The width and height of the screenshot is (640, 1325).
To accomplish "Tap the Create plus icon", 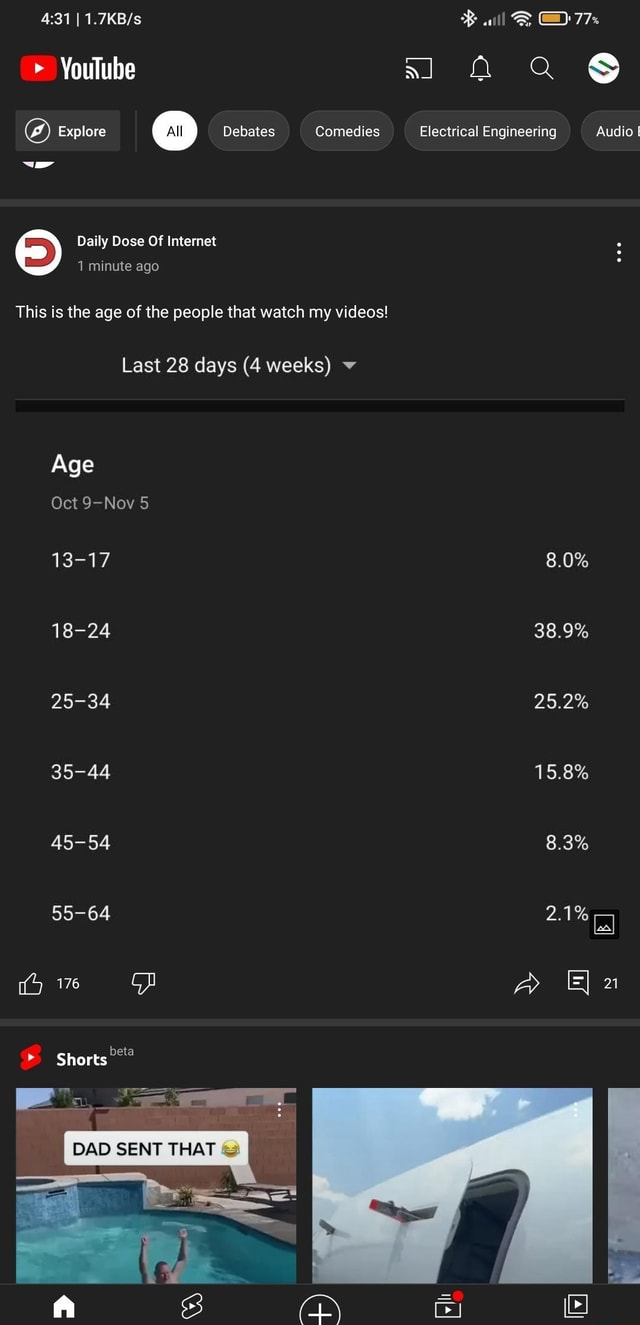I will pyautogui.click(x=320, y=1306).
